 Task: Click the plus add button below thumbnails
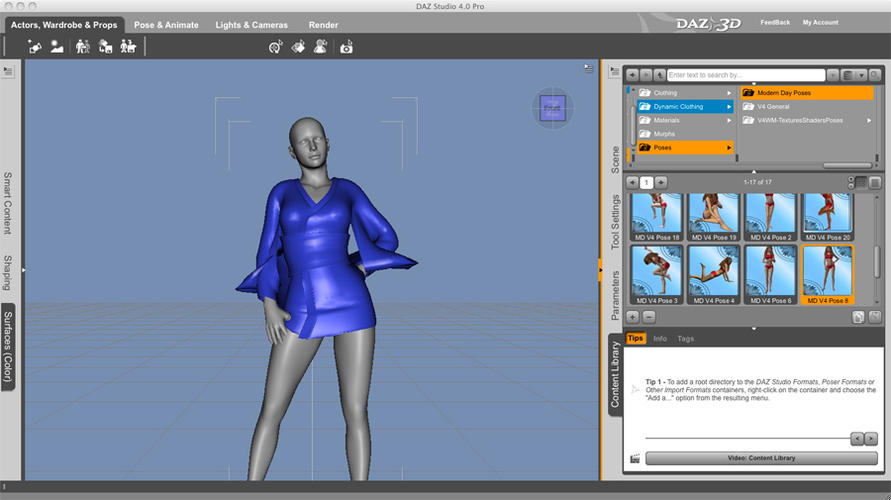click(632, 317)
